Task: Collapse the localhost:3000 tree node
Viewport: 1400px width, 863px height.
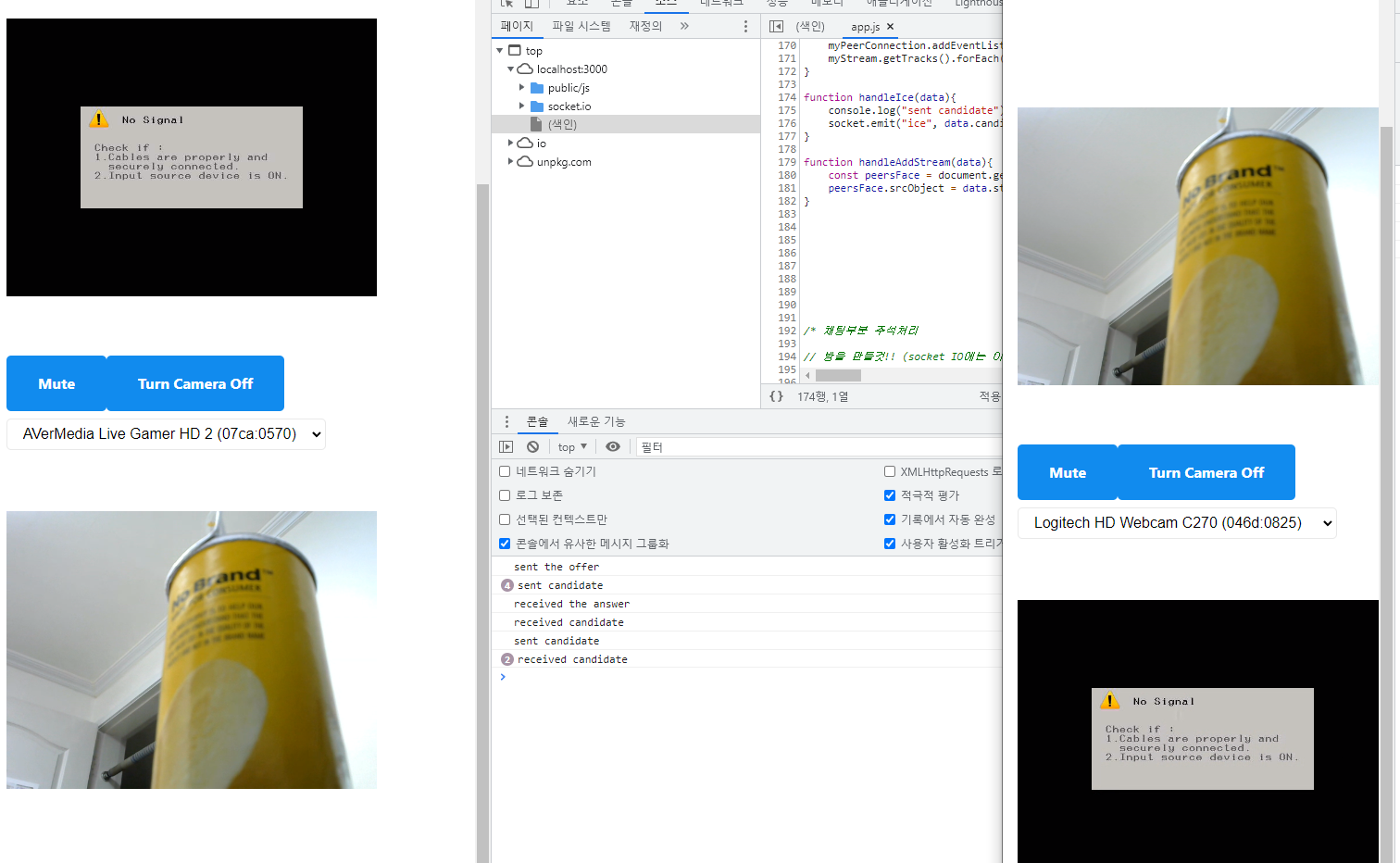Action: 510,69
